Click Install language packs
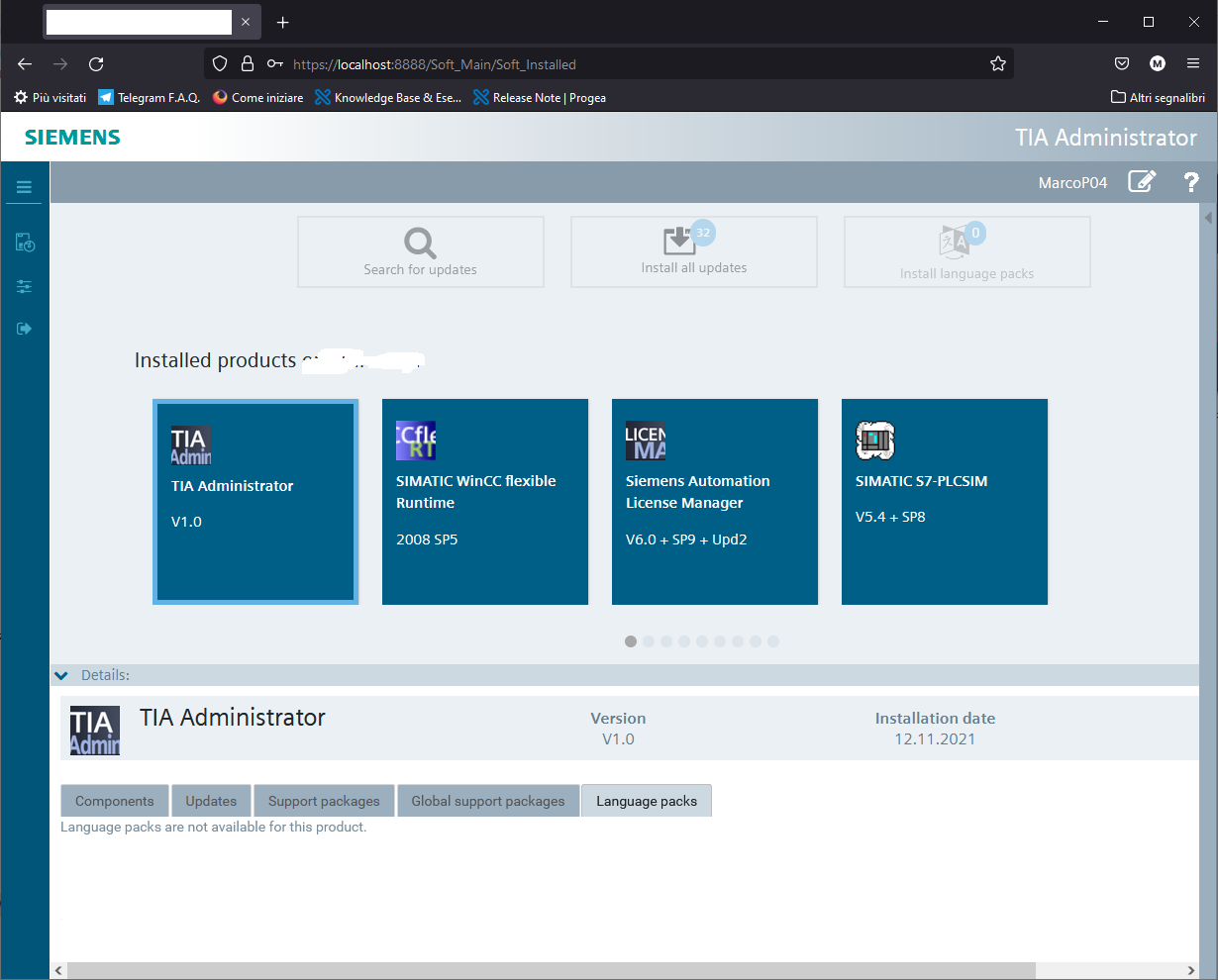Screen dimensions: 1218x980 click(967, 251)
